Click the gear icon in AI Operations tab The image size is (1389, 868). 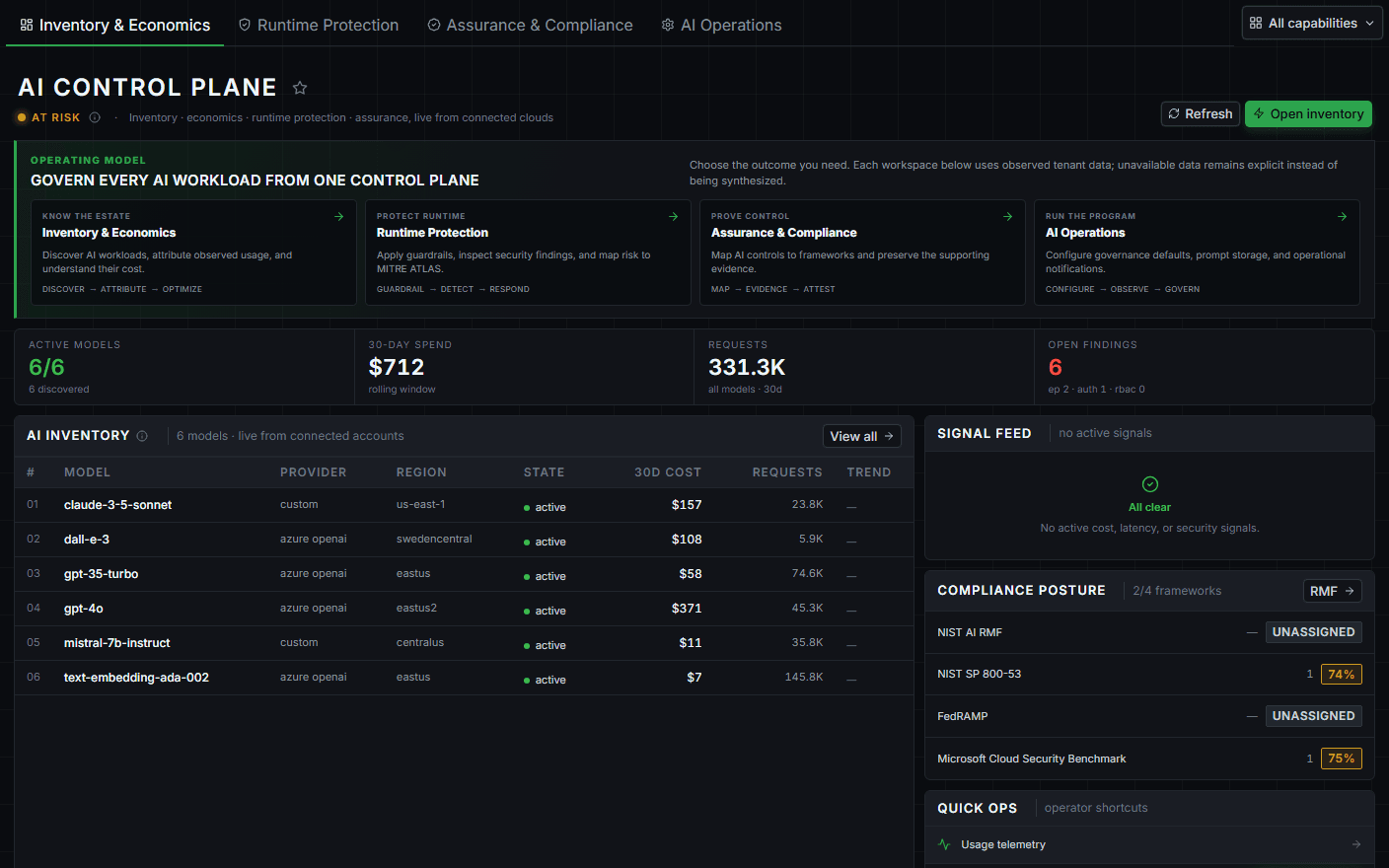[668, 25]
